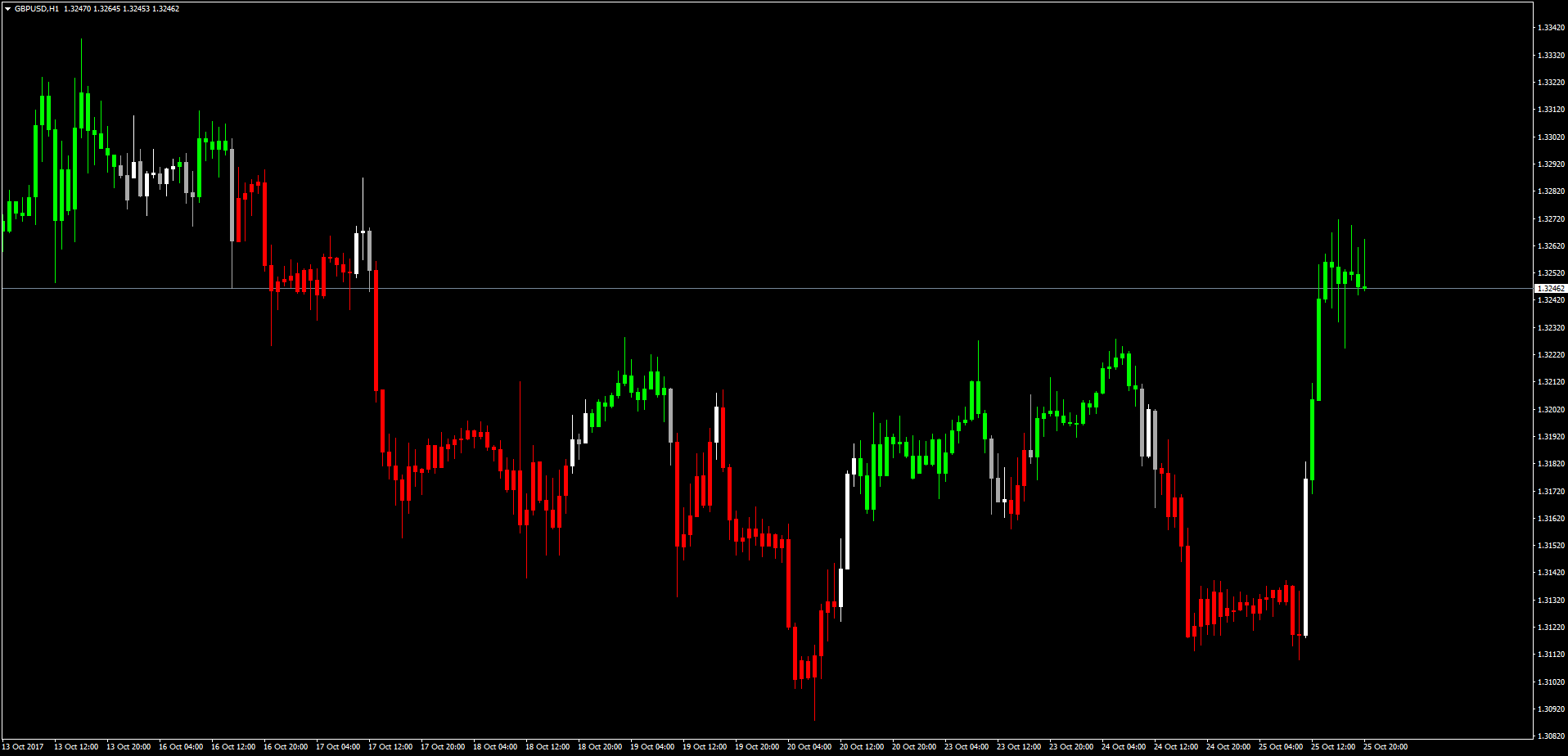Screen dimensions: 1568x756
Task: Click the 1.31720 price axis label
Action: click(1551, 492)
